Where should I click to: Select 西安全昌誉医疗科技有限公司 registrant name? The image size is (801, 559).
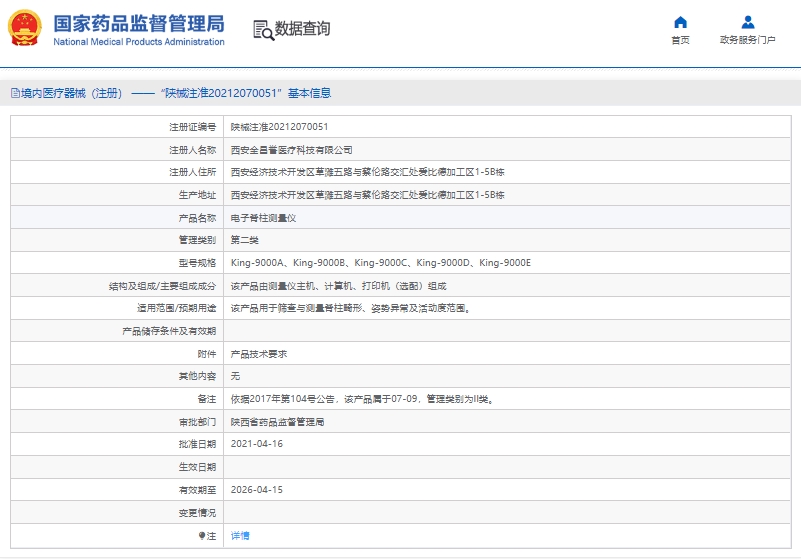292,150
